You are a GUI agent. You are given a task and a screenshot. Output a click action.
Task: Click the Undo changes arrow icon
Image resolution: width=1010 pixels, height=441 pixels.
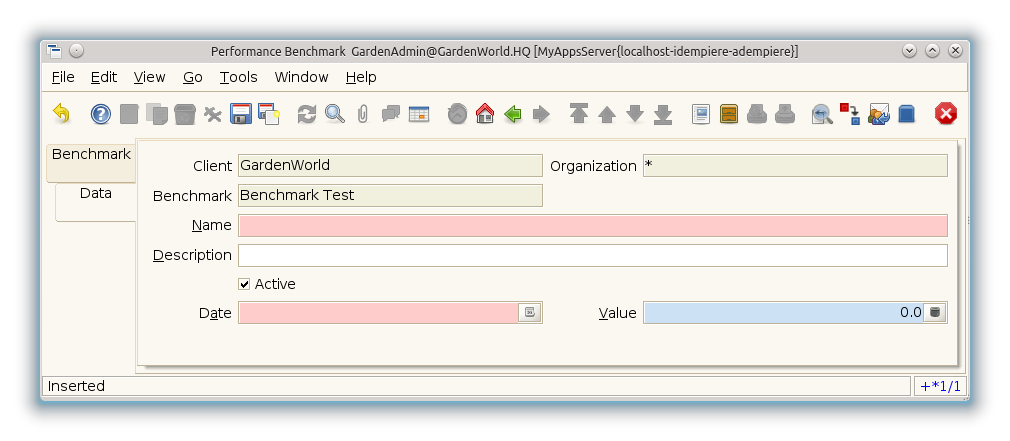point(62,114)
